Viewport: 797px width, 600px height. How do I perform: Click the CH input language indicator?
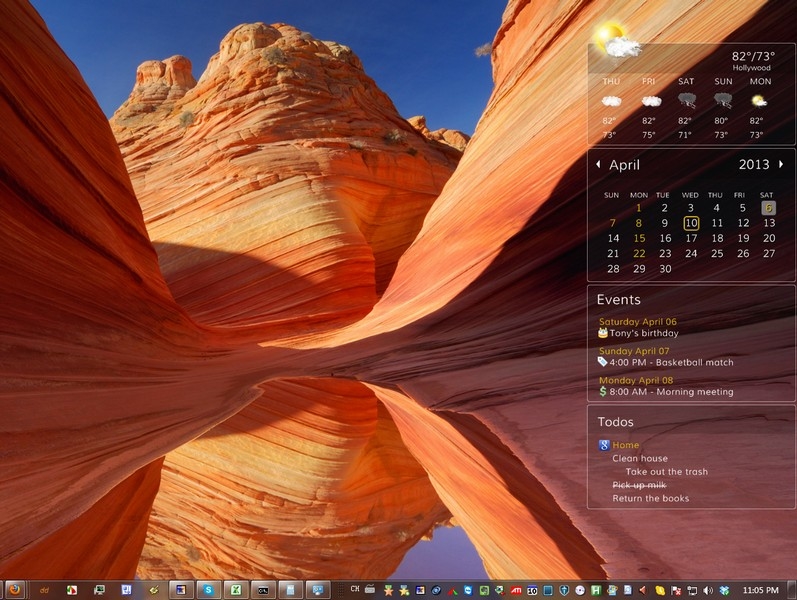(355, 589)
